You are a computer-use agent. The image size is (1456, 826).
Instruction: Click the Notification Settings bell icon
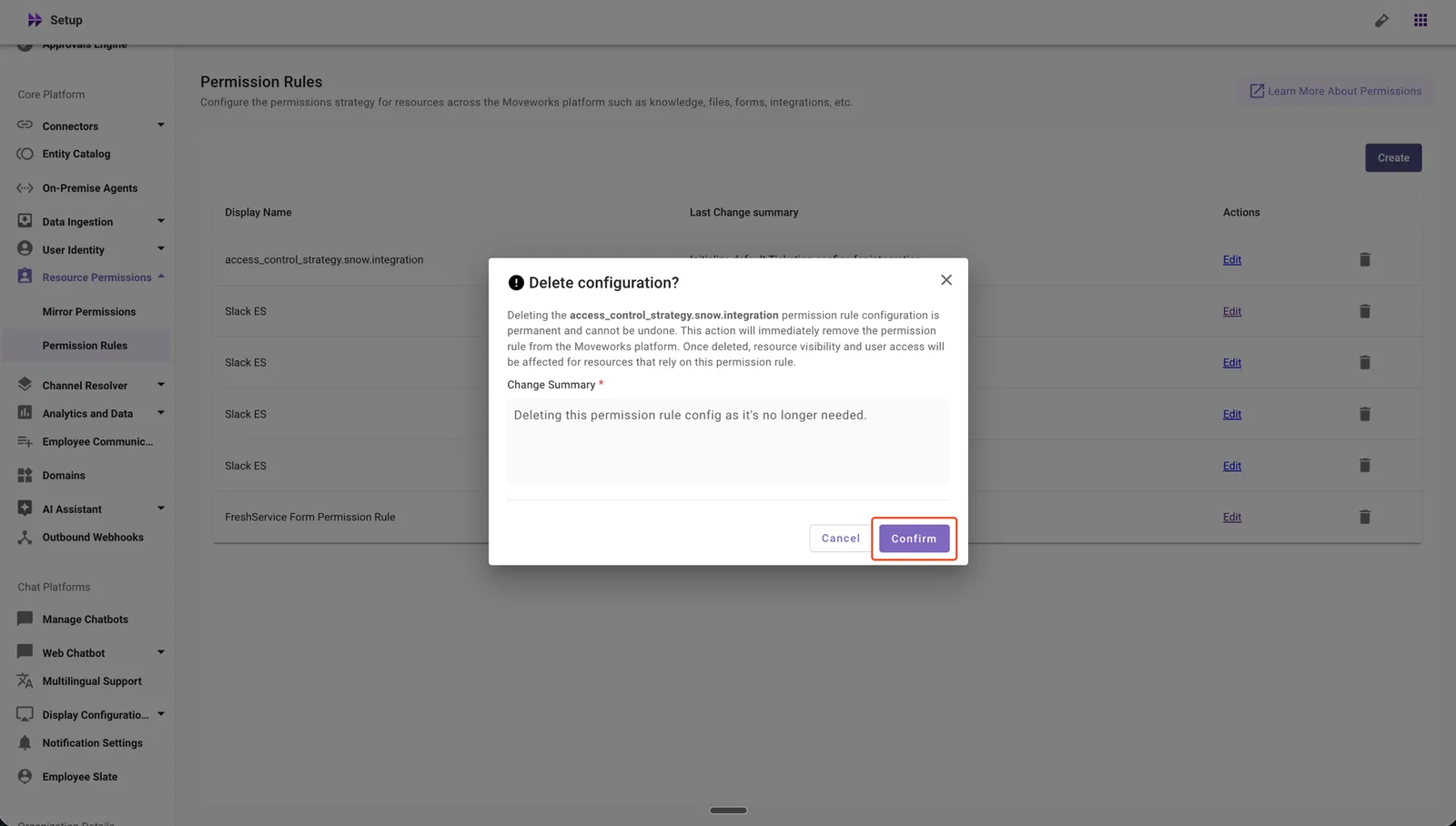pos(25,742)
